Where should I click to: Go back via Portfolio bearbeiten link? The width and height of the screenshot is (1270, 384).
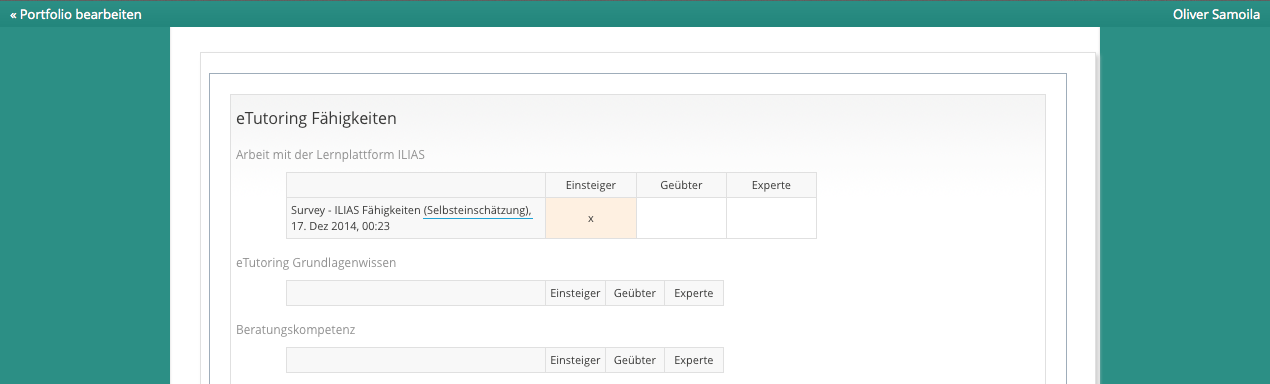click(x=76, y=15)
